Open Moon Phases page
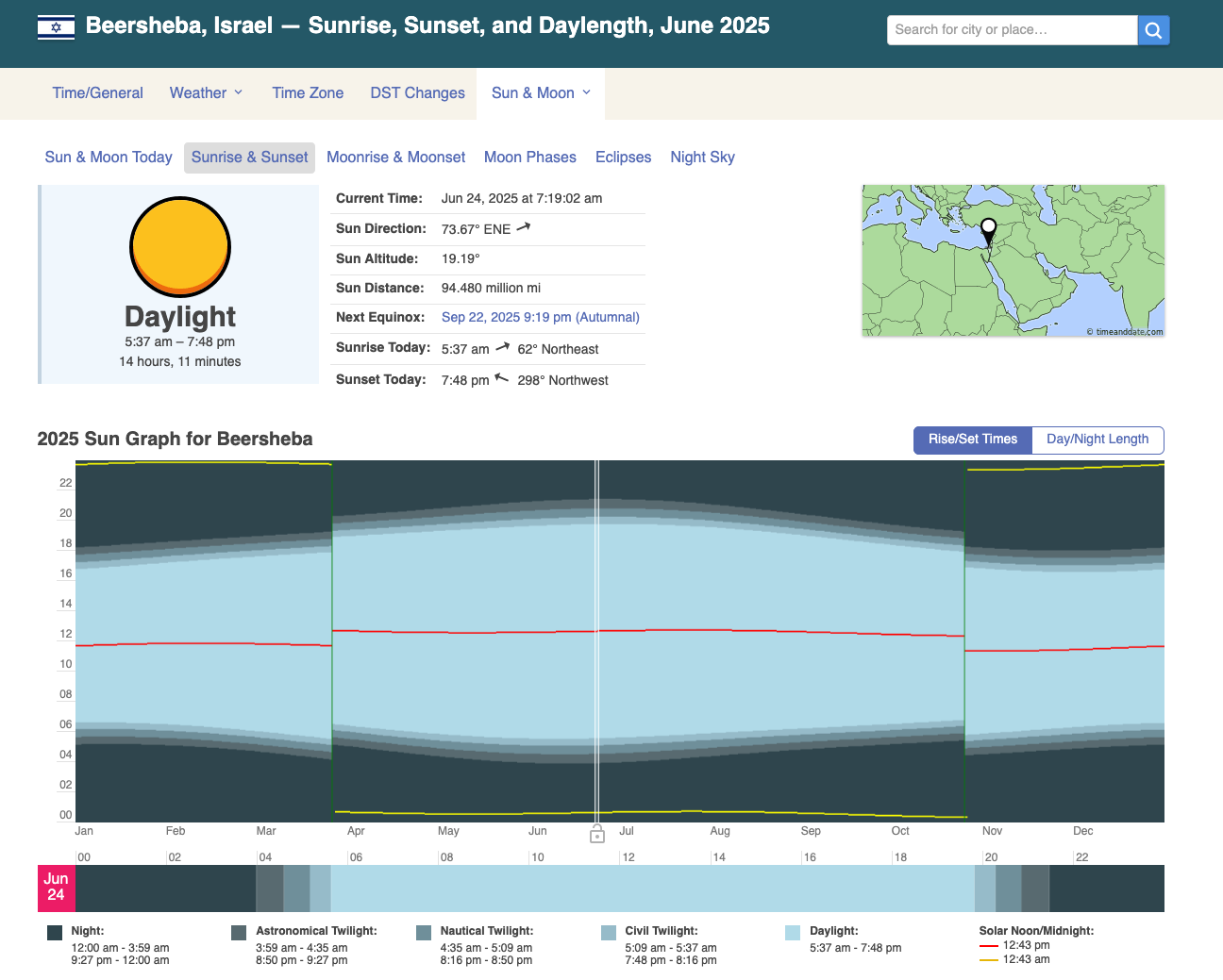 530,158
